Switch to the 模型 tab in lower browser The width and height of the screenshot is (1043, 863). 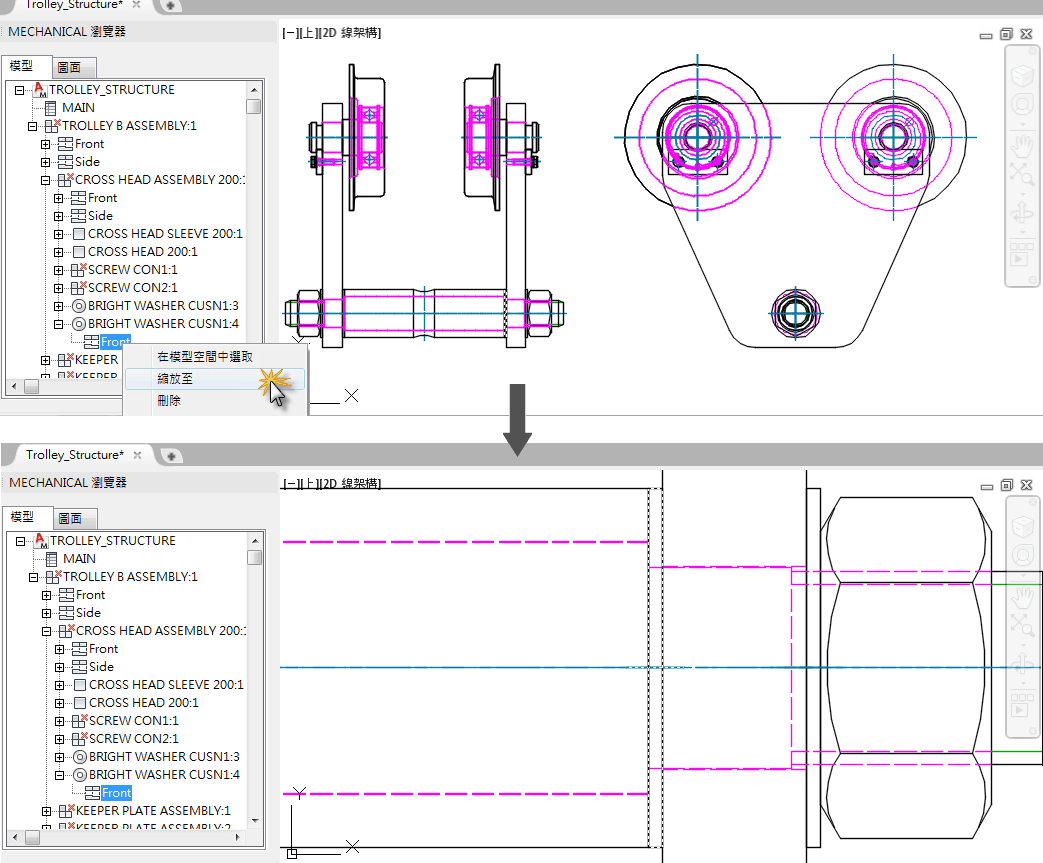point(23,517)
